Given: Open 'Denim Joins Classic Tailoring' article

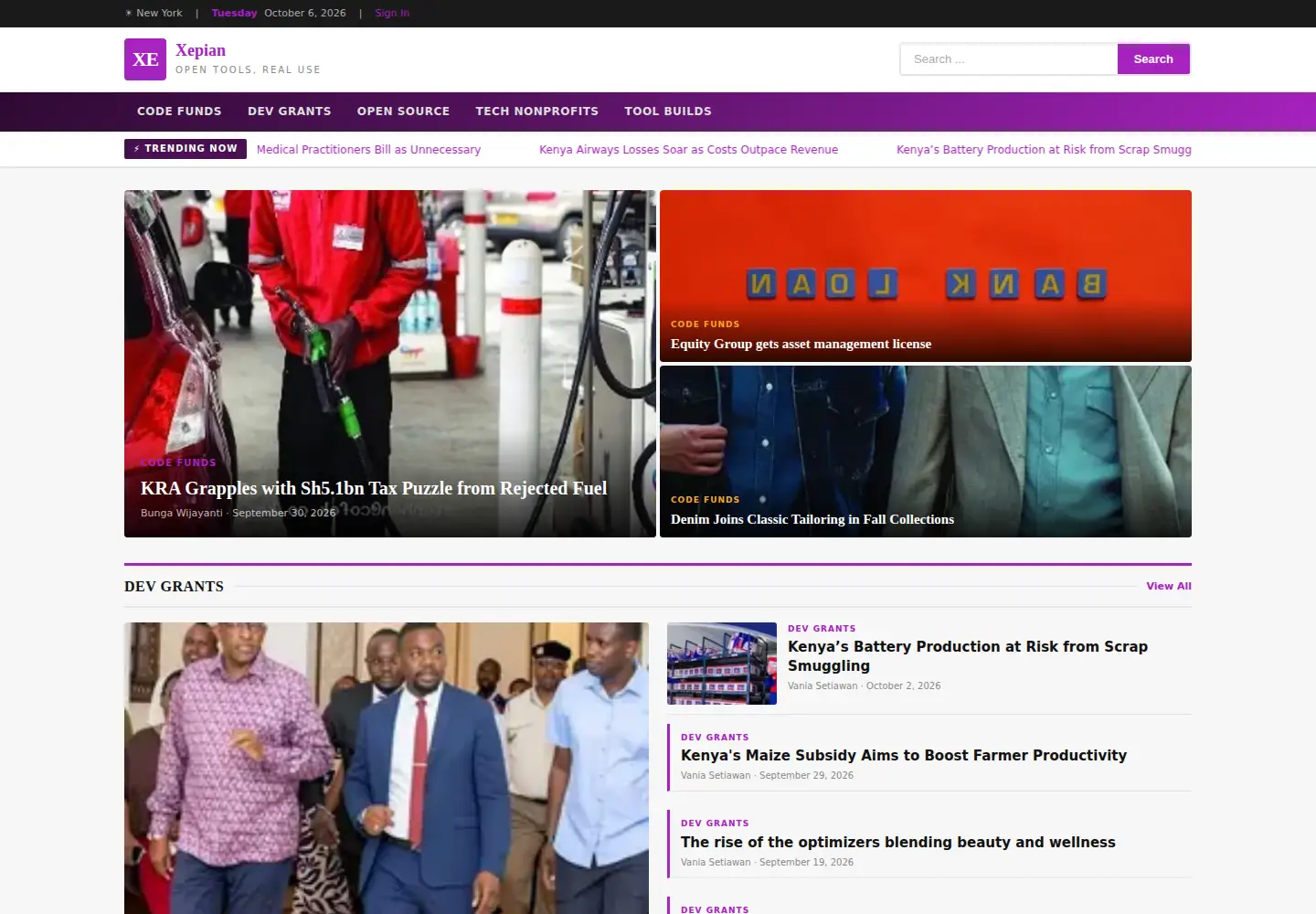Looking at the screenshot, I should [812, 519].
